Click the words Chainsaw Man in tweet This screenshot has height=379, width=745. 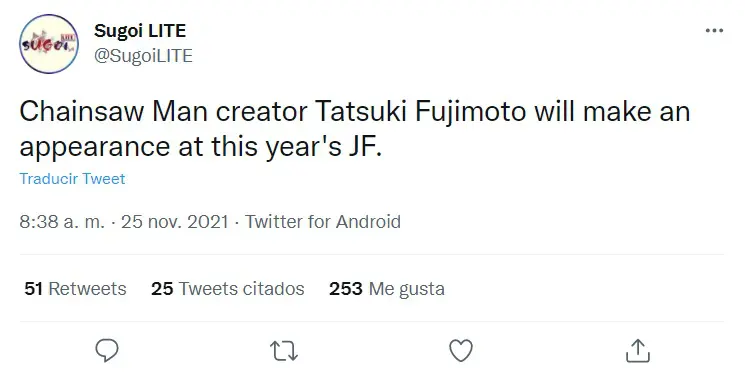coord(114,112)
